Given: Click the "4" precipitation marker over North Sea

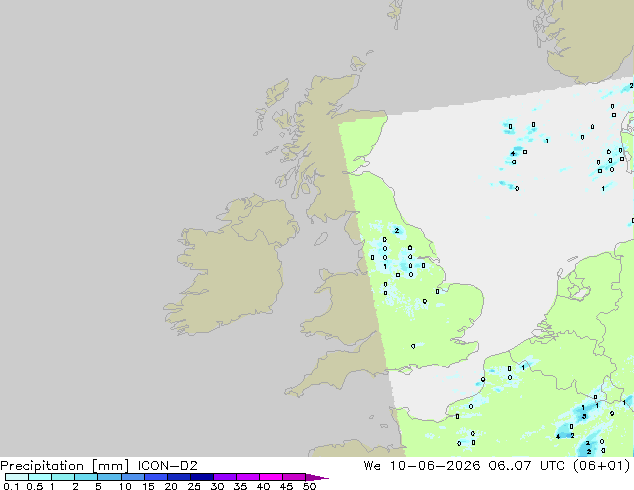Looking at the screenshot, I should 513,154.
